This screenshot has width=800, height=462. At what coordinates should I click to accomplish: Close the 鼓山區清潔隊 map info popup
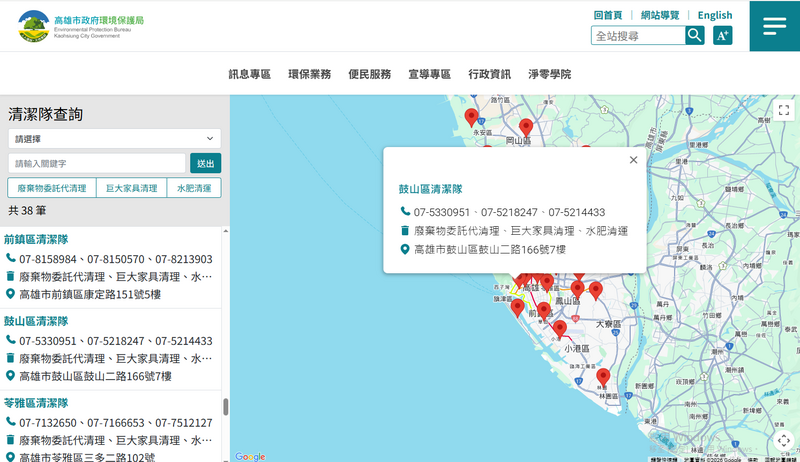tap(633, 160)
